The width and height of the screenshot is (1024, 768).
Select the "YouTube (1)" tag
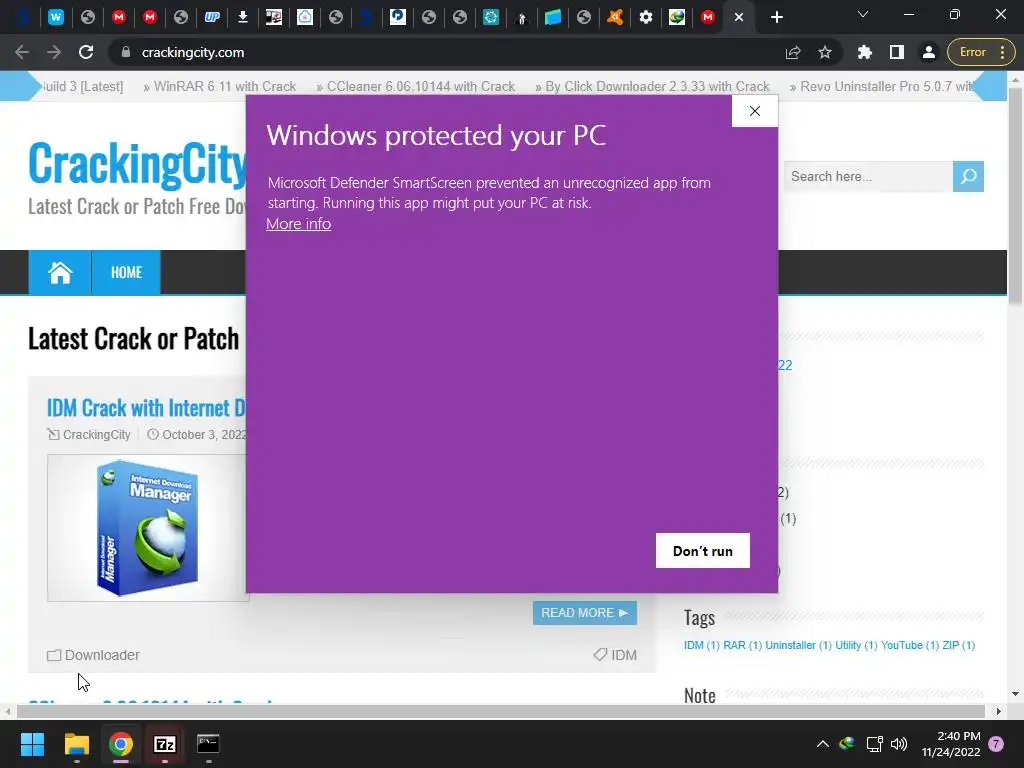point(910,645)
